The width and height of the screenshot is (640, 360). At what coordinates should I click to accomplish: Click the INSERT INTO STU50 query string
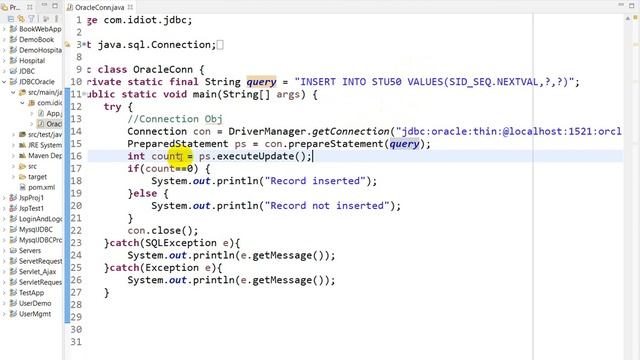[x=434, y=82]
